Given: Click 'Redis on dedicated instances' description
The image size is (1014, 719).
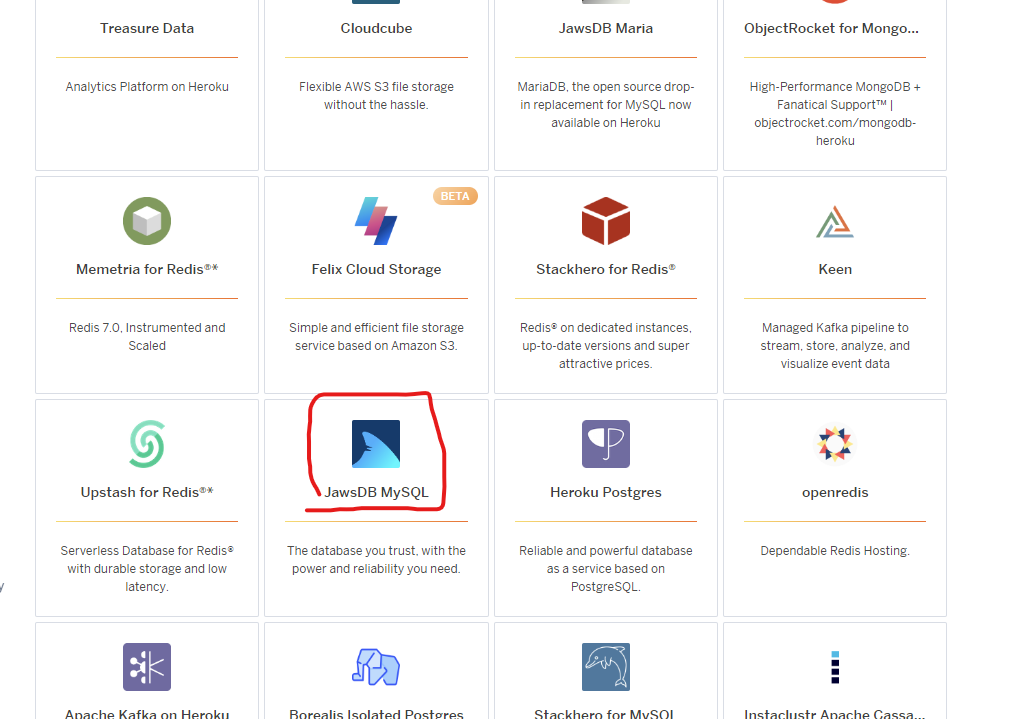Looking at the screenshot, I should [x=606, y=346].
